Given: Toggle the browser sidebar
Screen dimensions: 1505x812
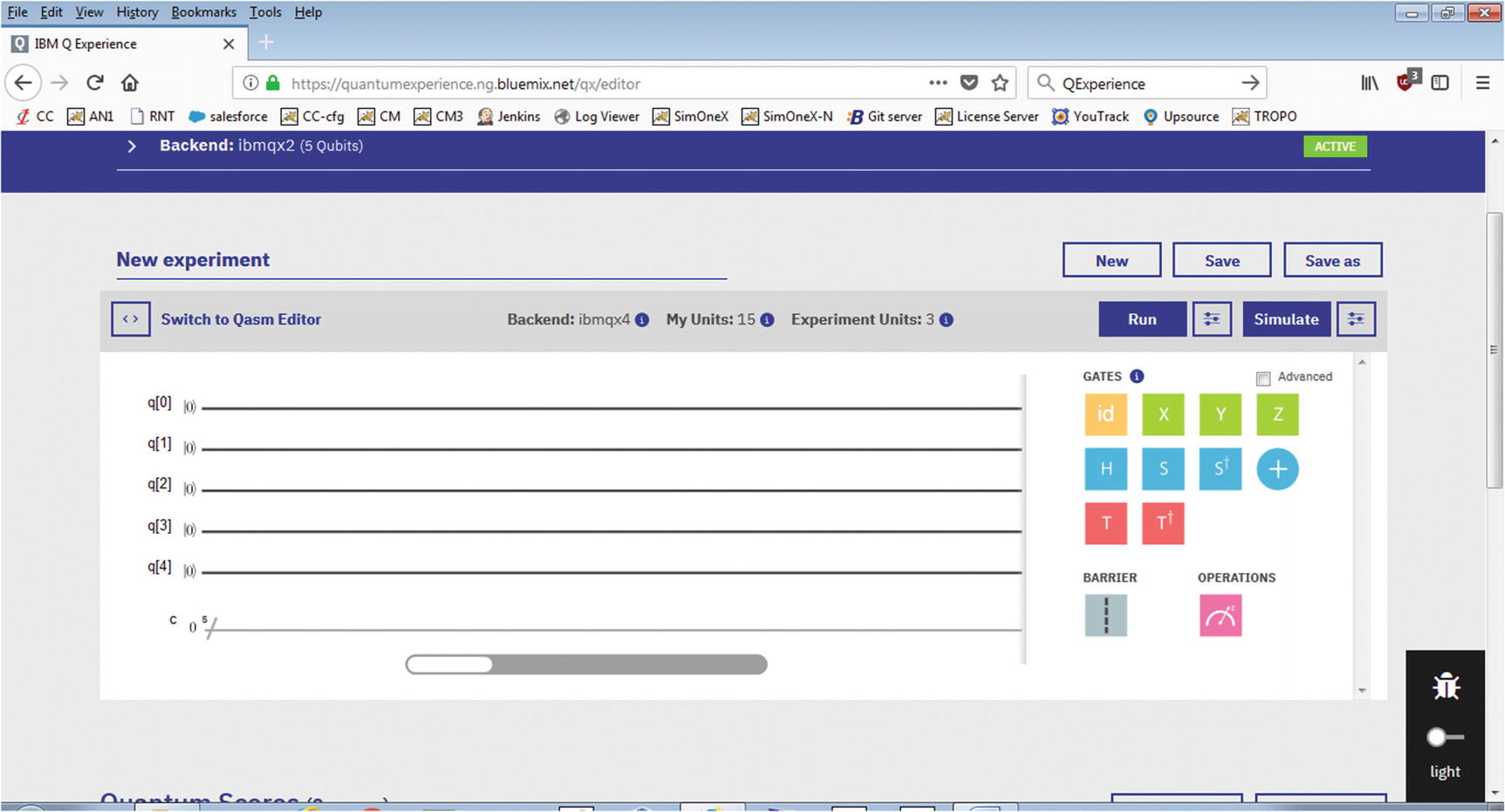Looking at the screenshot, I should 1440,83.
